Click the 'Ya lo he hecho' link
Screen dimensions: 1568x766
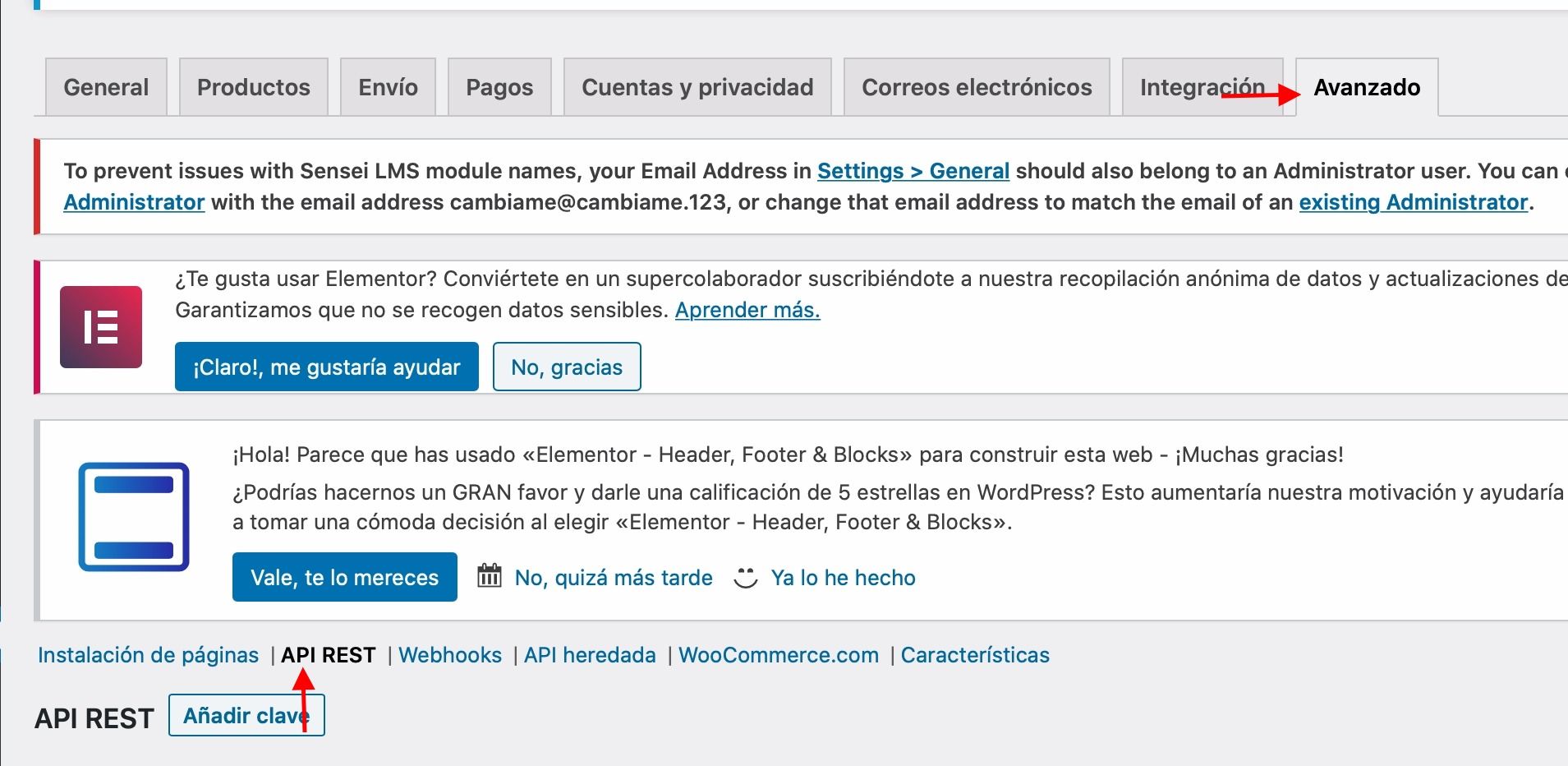click(843, 578)
